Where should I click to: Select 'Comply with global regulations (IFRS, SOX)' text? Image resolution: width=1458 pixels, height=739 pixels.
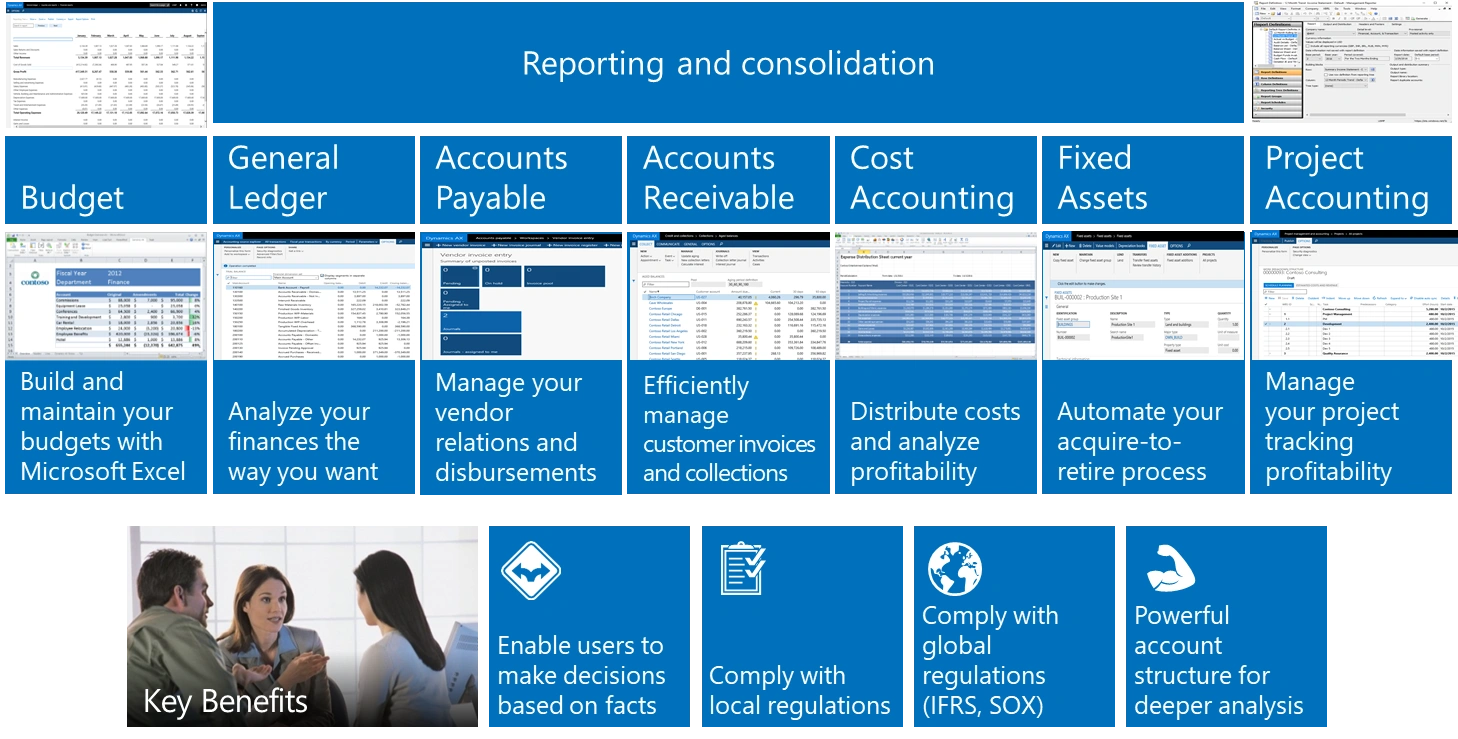[x=990, y=661]
